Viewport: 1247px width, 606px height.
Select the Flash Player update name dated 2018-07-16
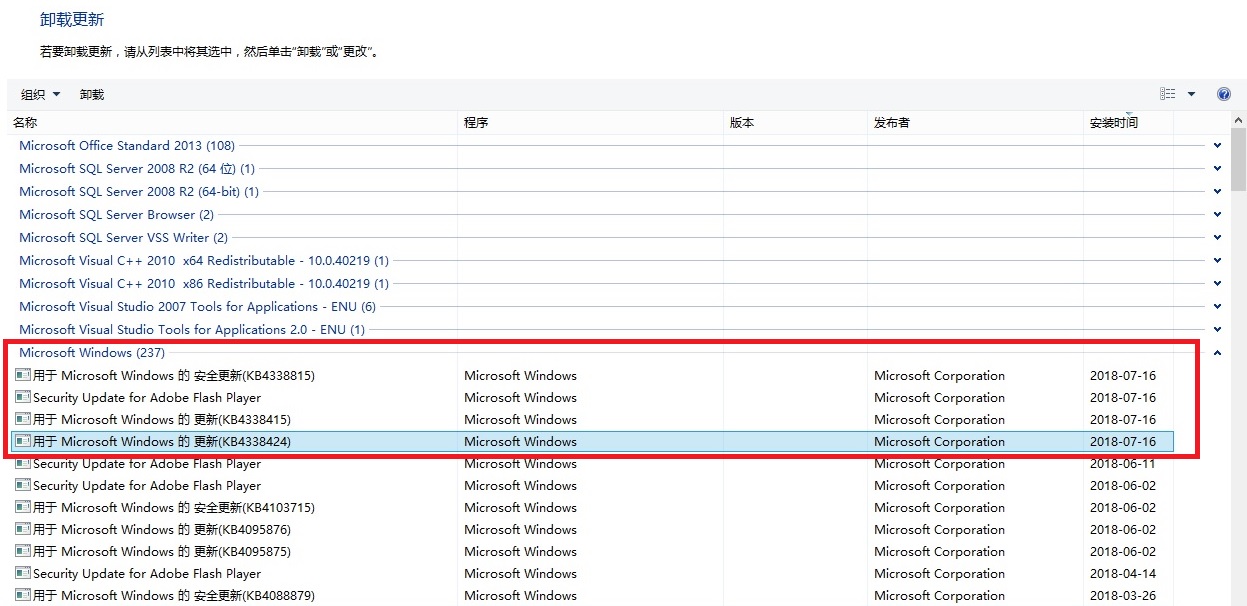click(x=147, y=398)
